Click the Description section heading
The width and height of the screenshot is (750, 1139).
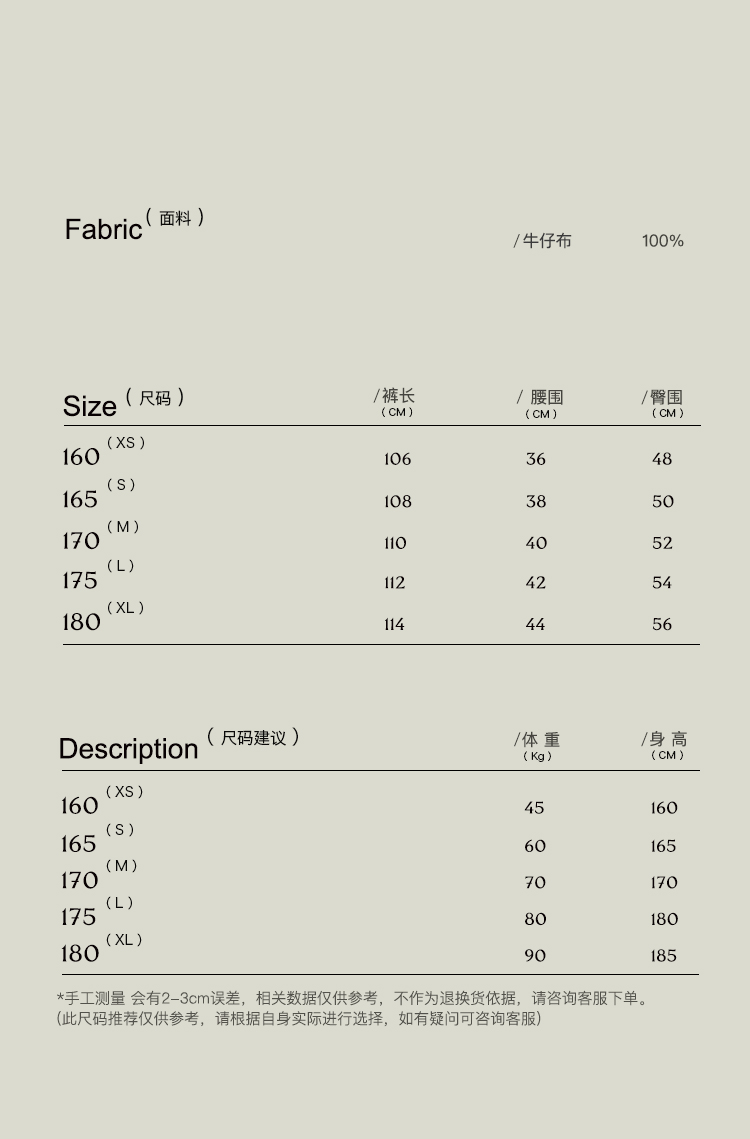(129, 749)
